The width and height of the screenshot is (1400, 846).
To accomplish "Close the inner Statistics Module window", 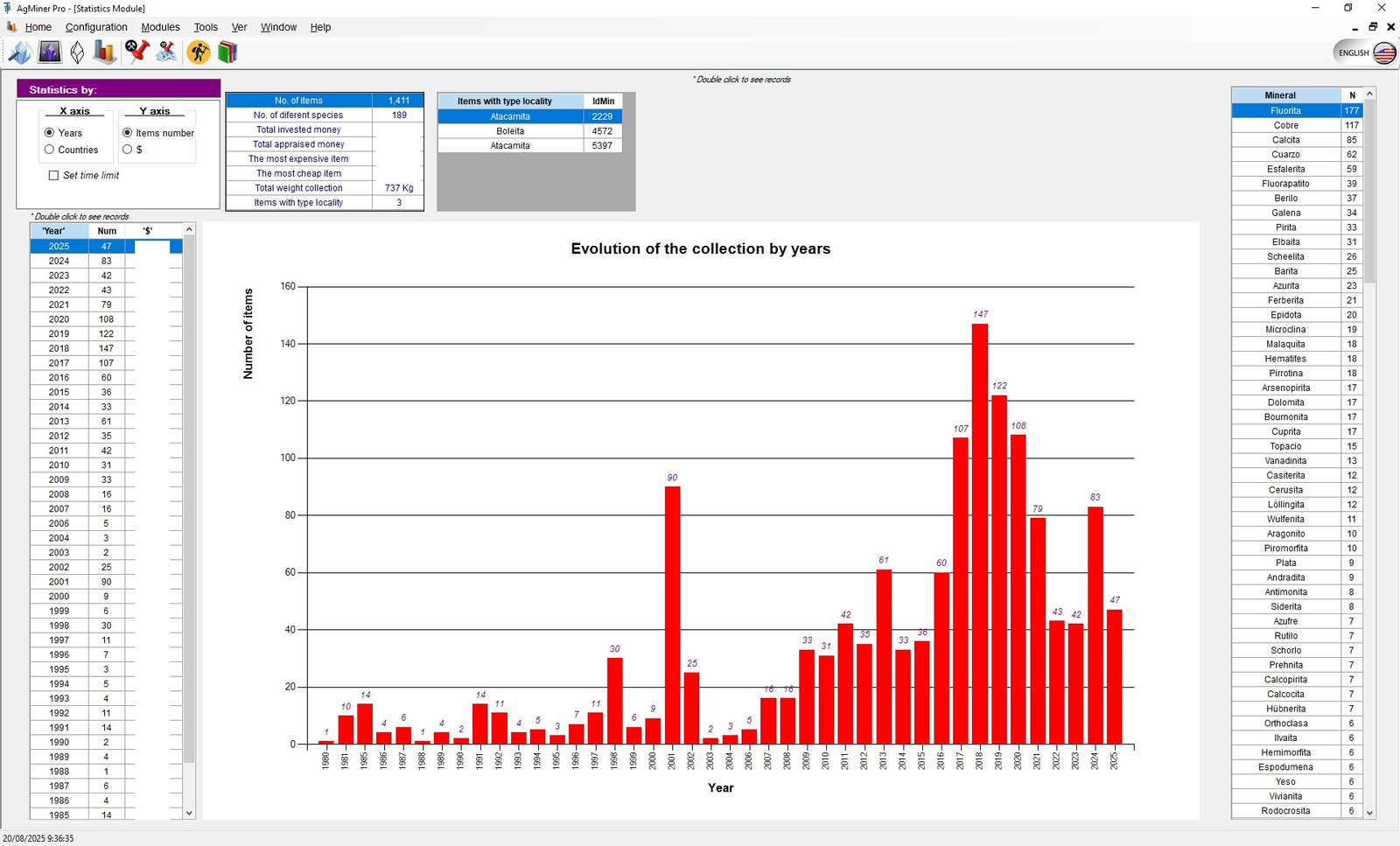I will (x=1390, y=27).
